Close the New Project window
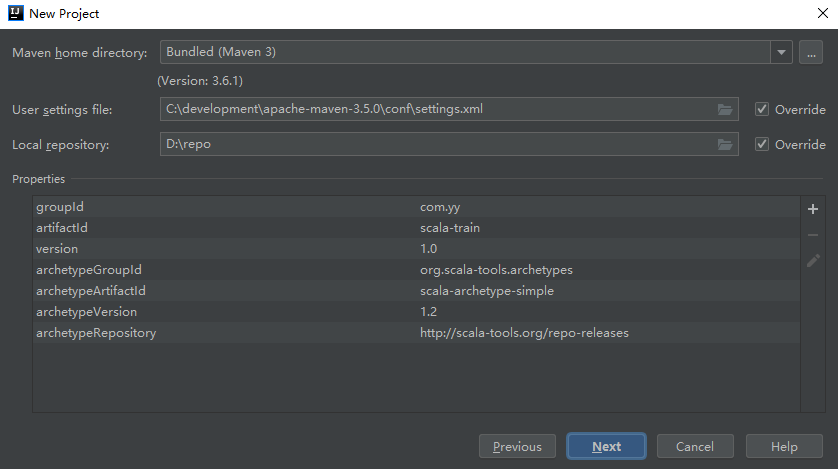This screenshot has height=469, width=838. (x=821, y=14)
